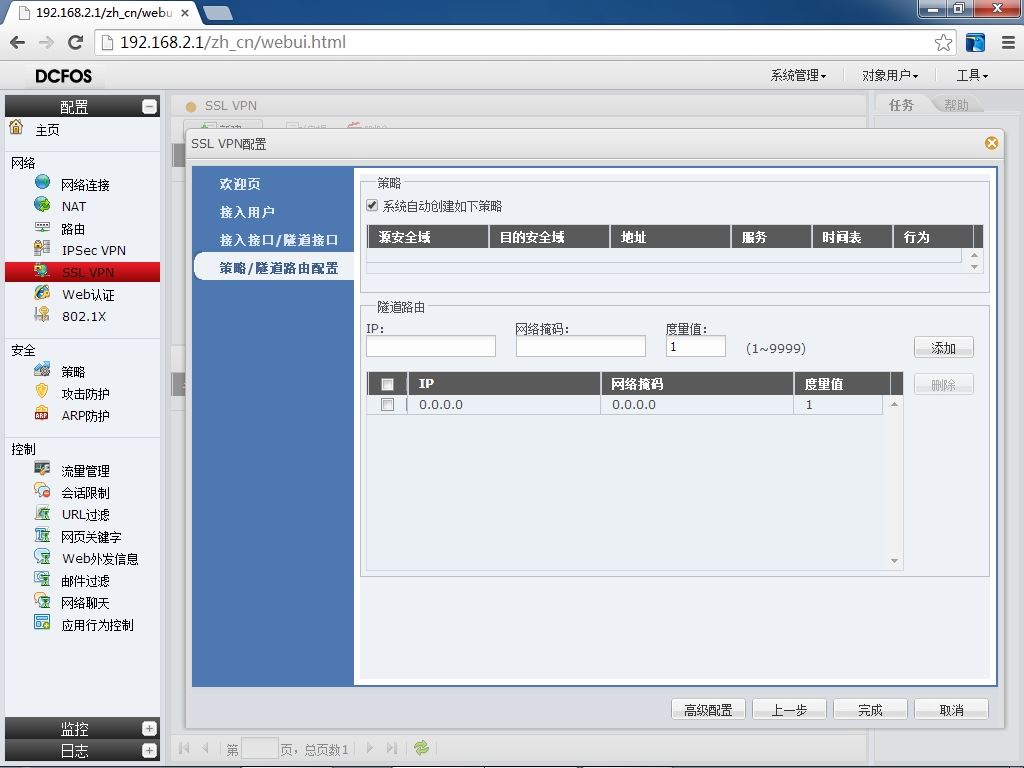The height and width of the screenshot is (768, 1024).
Task: Click the 路由 icon in sidebar
Action: point(42,227)
